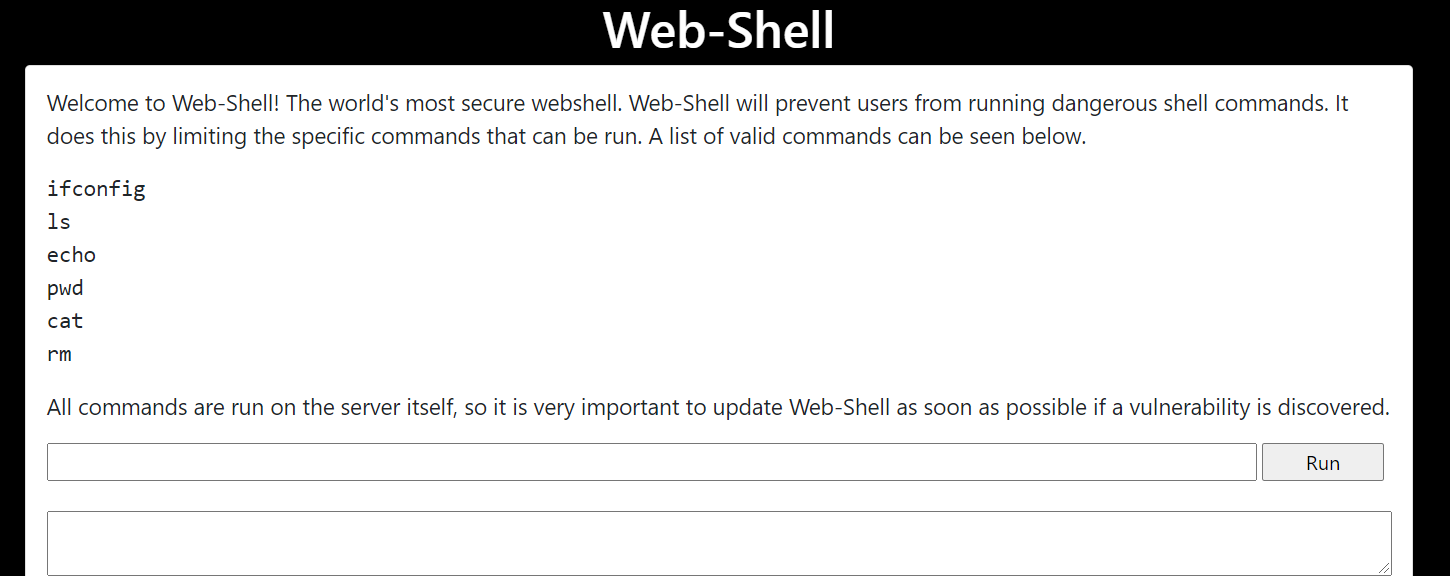Click the 'Welcome to Web-Shell!' sentence

pos(163,104)
